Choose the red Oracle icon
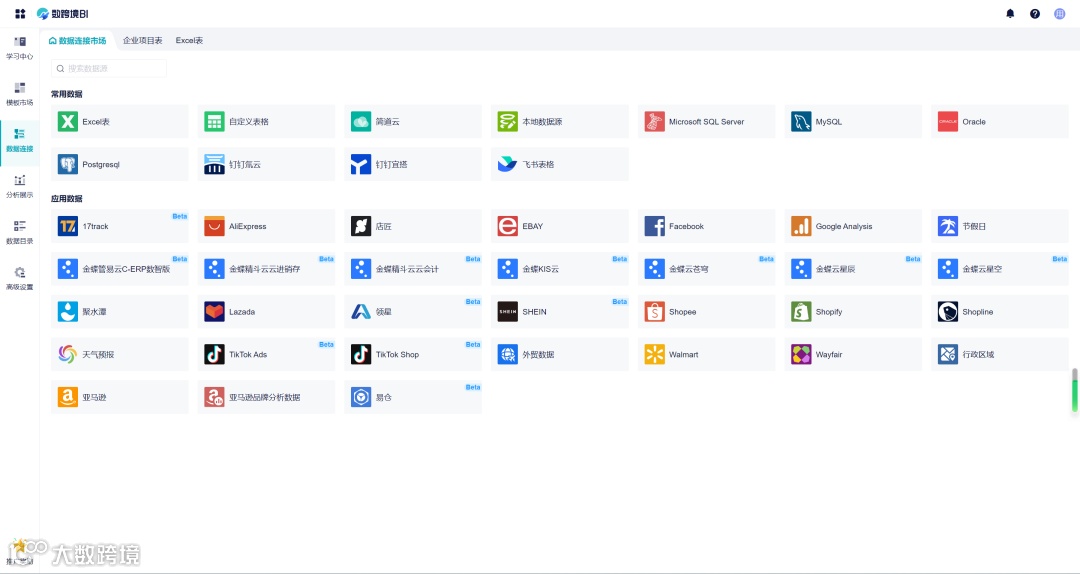This screenshot has height=574, width=1080. 948,121
